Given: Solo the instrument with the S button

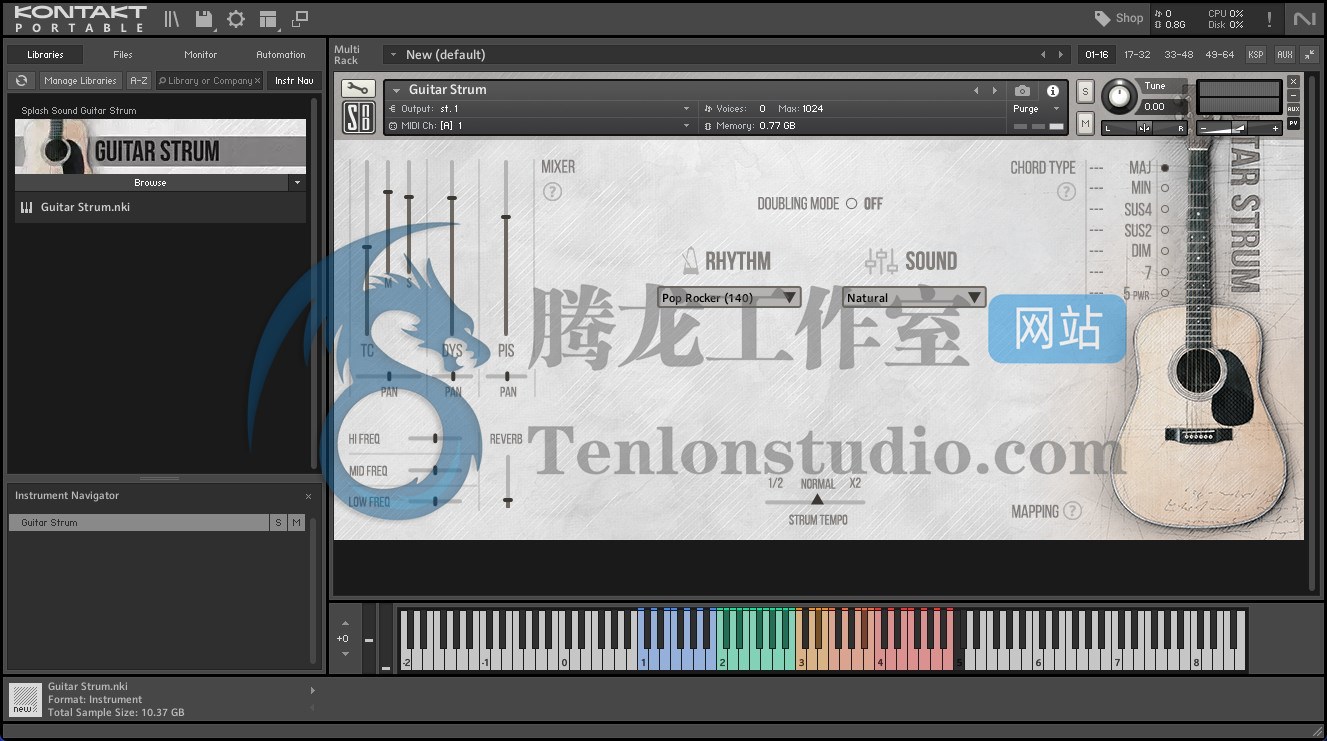Looking at the screenshot, I should 1085,93.
